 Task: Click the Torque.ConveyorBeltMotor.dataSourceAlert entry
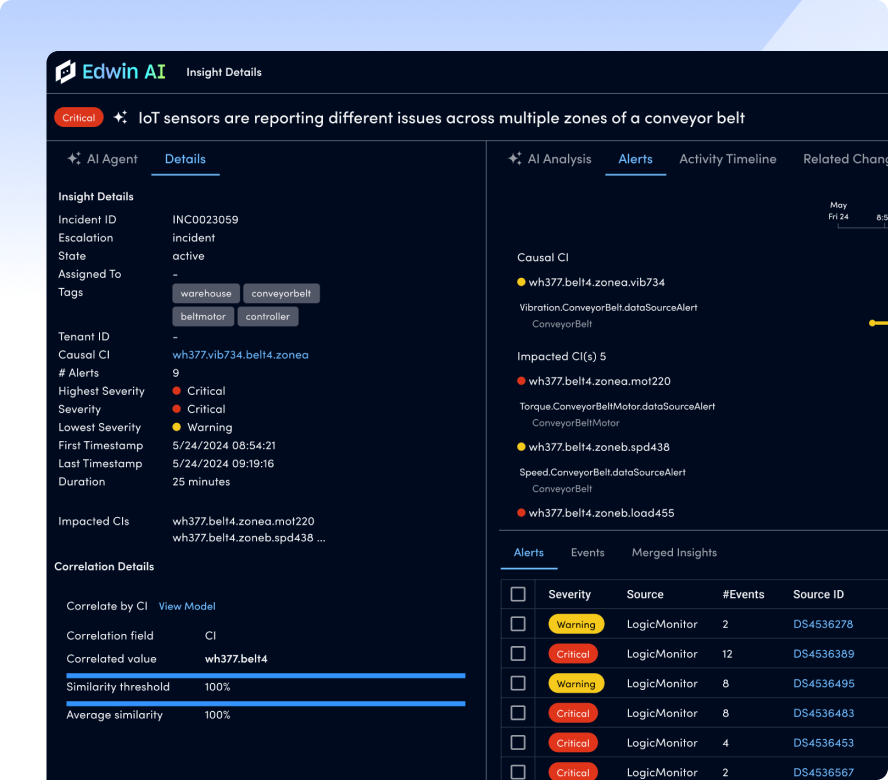[617, 406]
